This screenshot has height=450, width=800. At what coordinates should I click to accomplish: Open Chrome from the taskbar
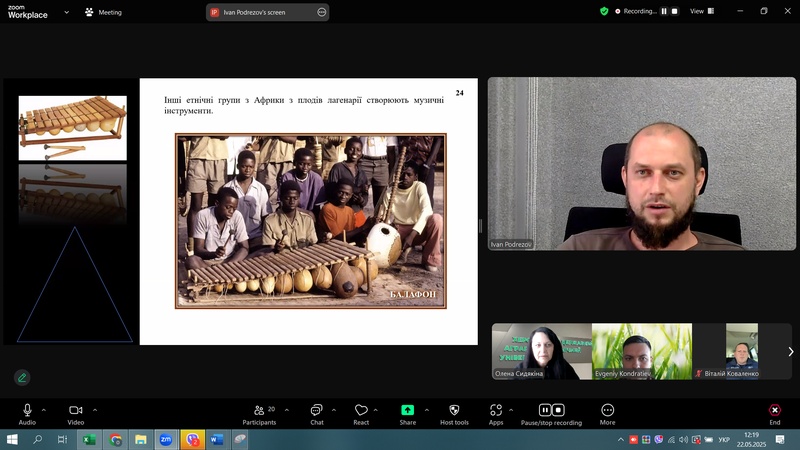(115, 439)
